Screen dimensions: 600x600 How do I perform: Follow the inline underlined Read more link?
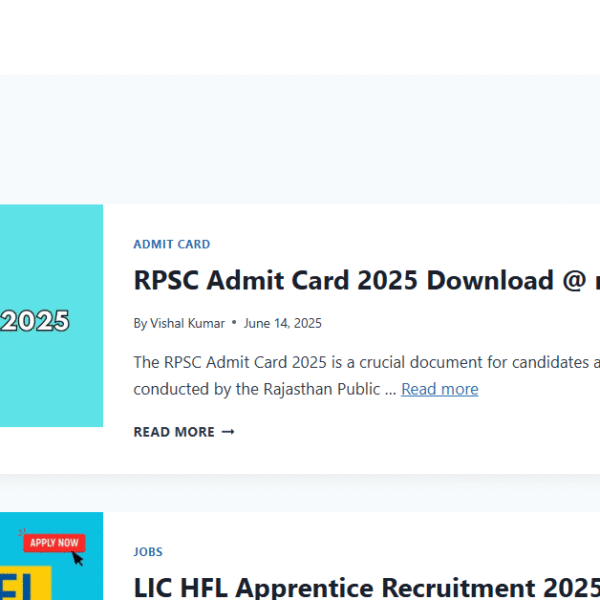tap(440, 389)
